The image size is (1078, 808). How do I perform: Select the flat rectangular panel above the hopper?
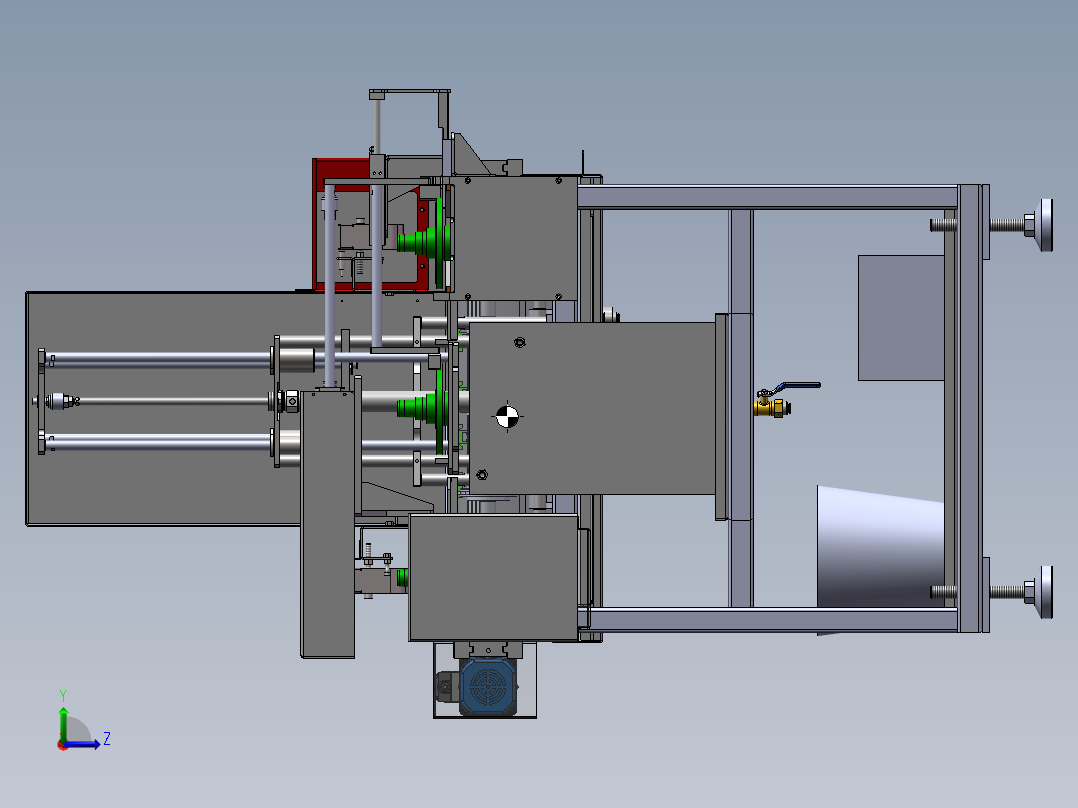[x=901, y=318]
